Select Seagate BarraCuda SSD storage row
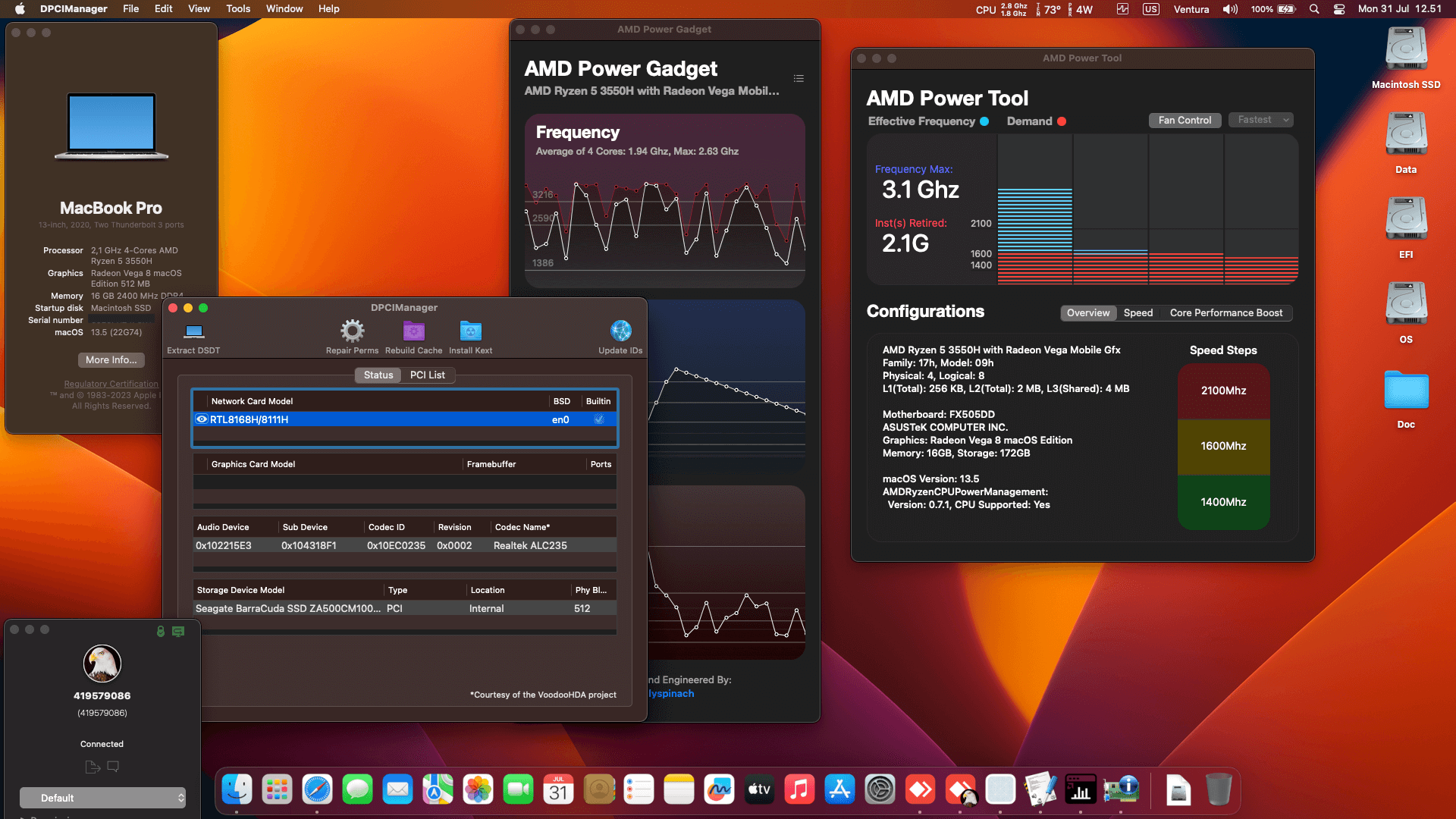 [x=405, y=608]
